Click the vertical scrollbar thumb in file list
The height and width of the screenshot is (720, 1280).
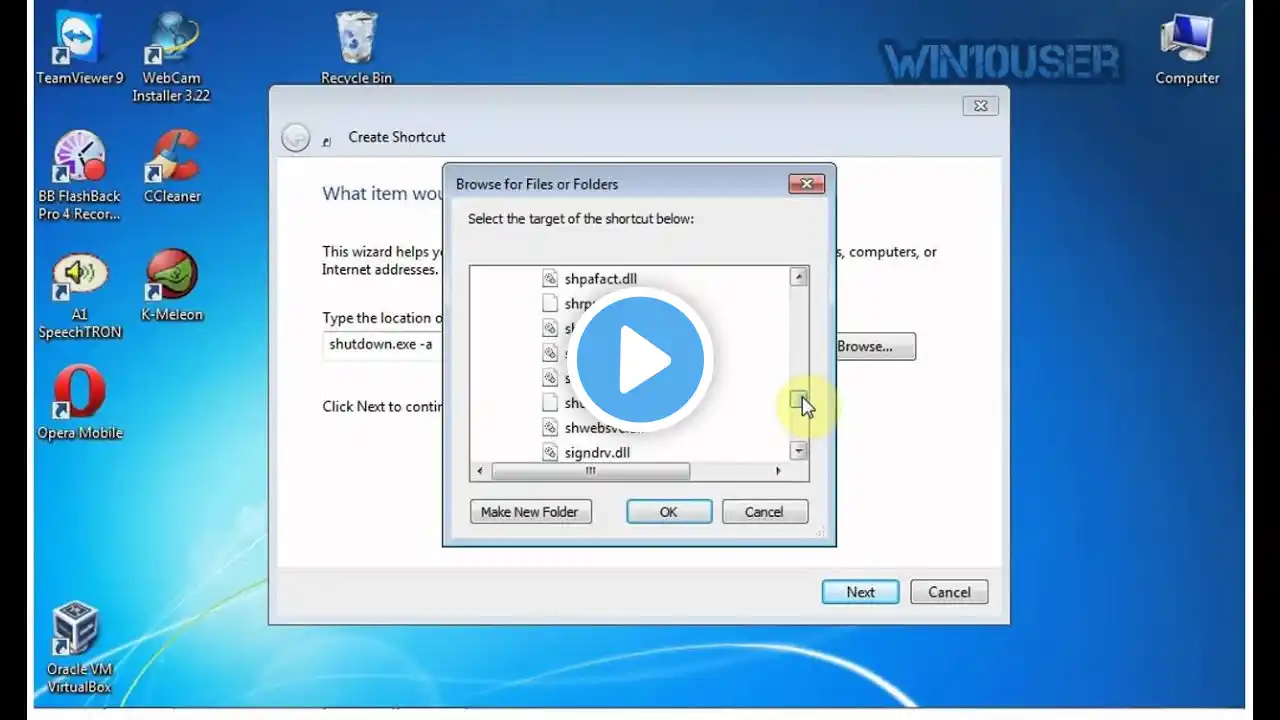point(798,400)
